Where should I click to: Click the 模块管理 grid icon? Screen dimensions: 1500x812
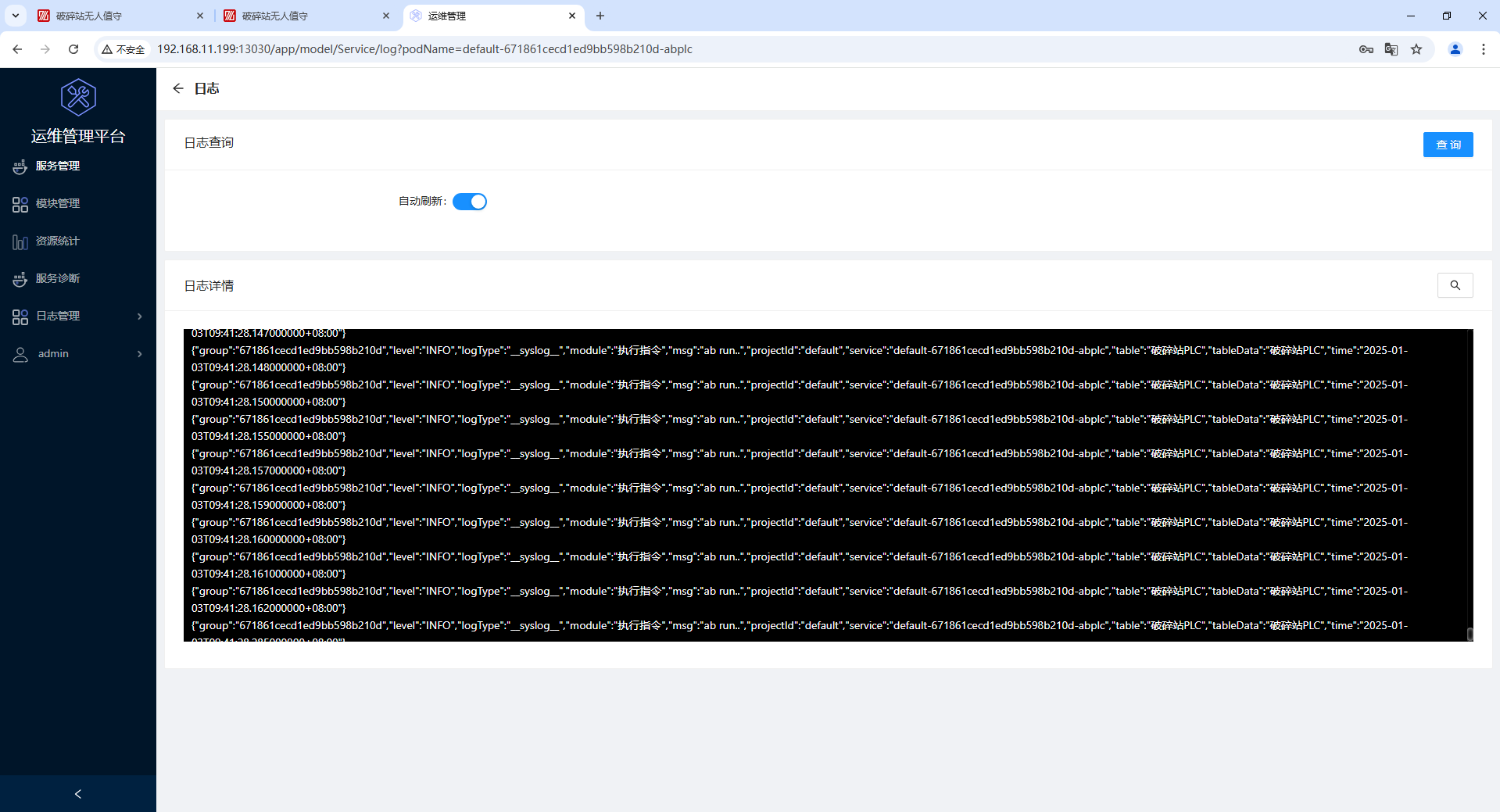click(x=20, y=204)
